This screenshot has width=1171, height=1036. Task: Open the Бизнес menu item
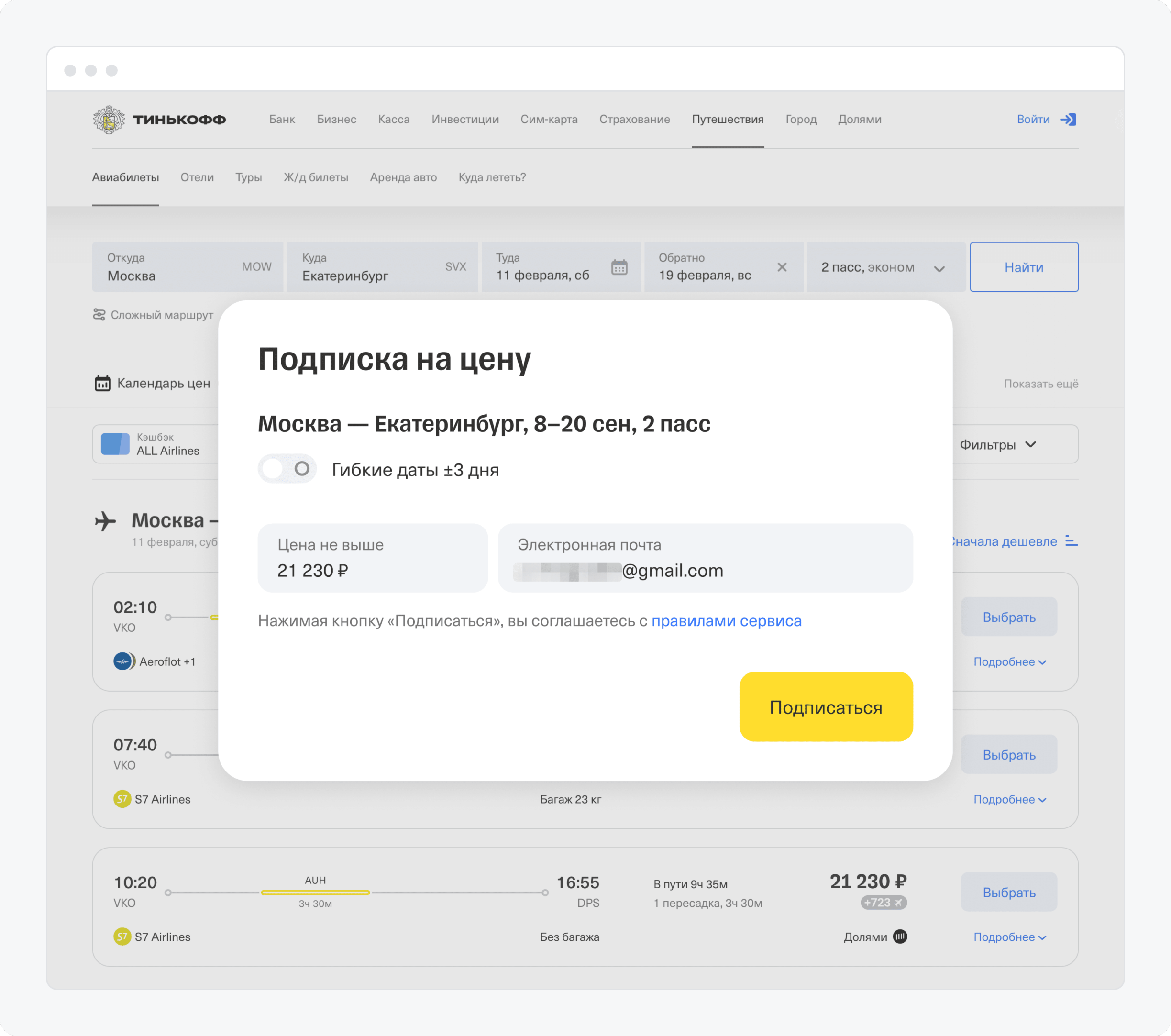click(x=337, y=119)
